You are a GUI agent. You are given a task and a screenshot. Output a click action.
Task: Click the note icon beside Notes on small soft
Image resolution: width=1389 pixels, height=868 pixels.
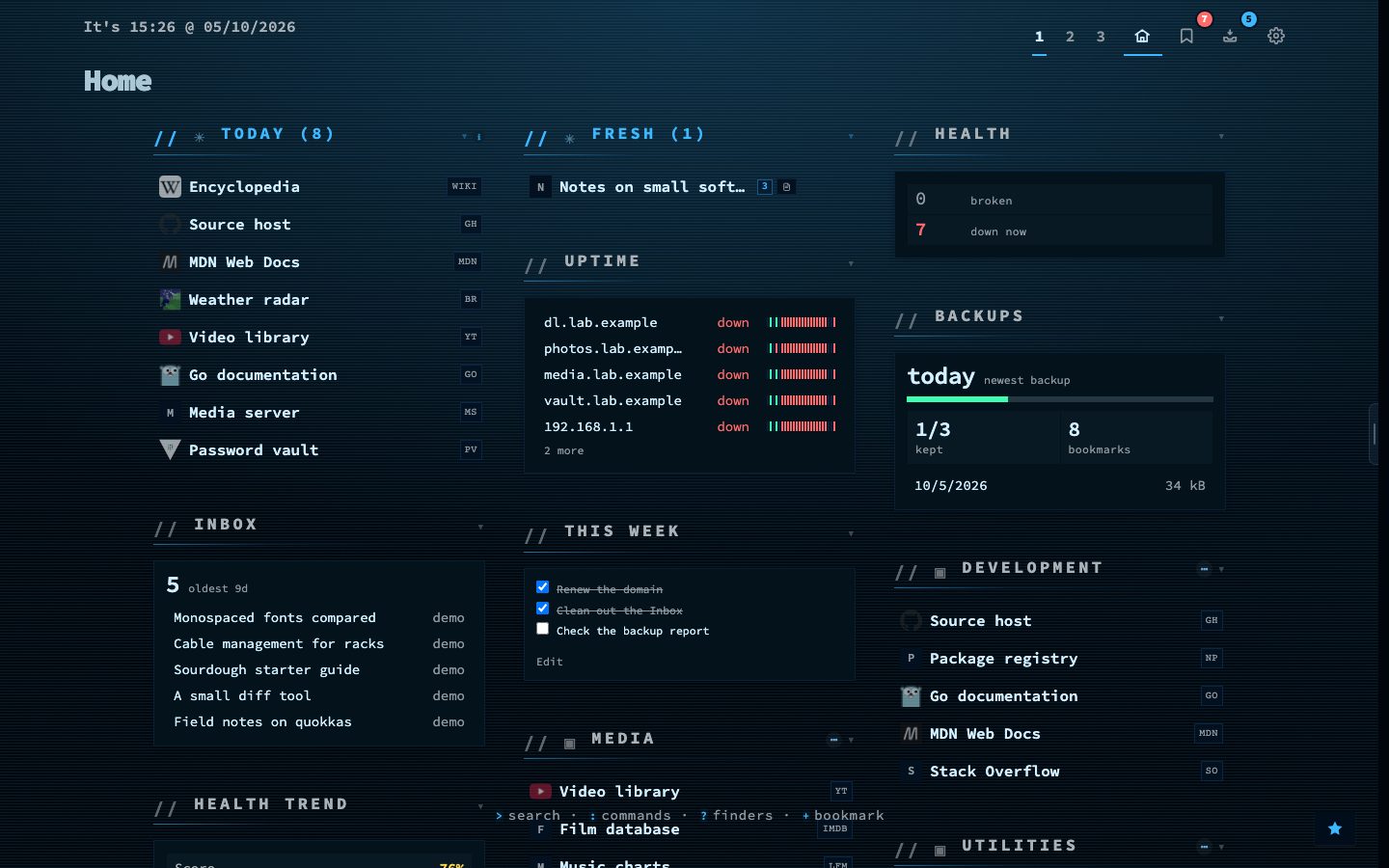[x=786, y=187]
